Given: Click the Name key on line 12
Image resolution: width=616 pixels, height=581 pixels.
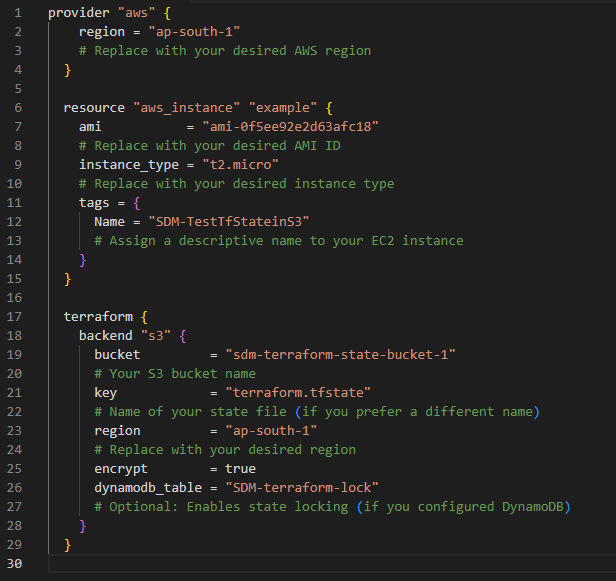Looking at the screenshot, I should pyautogui.click(x=109, y=222).
